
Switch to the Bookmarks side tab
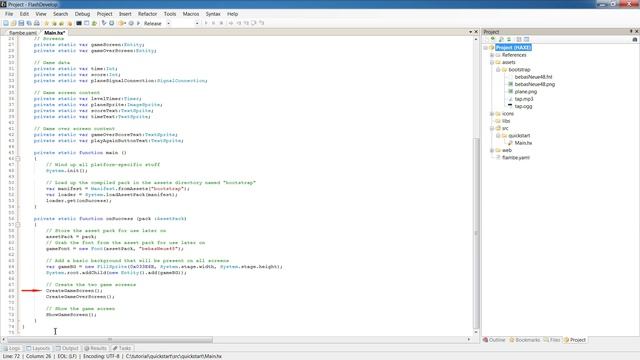pos(525,340)
